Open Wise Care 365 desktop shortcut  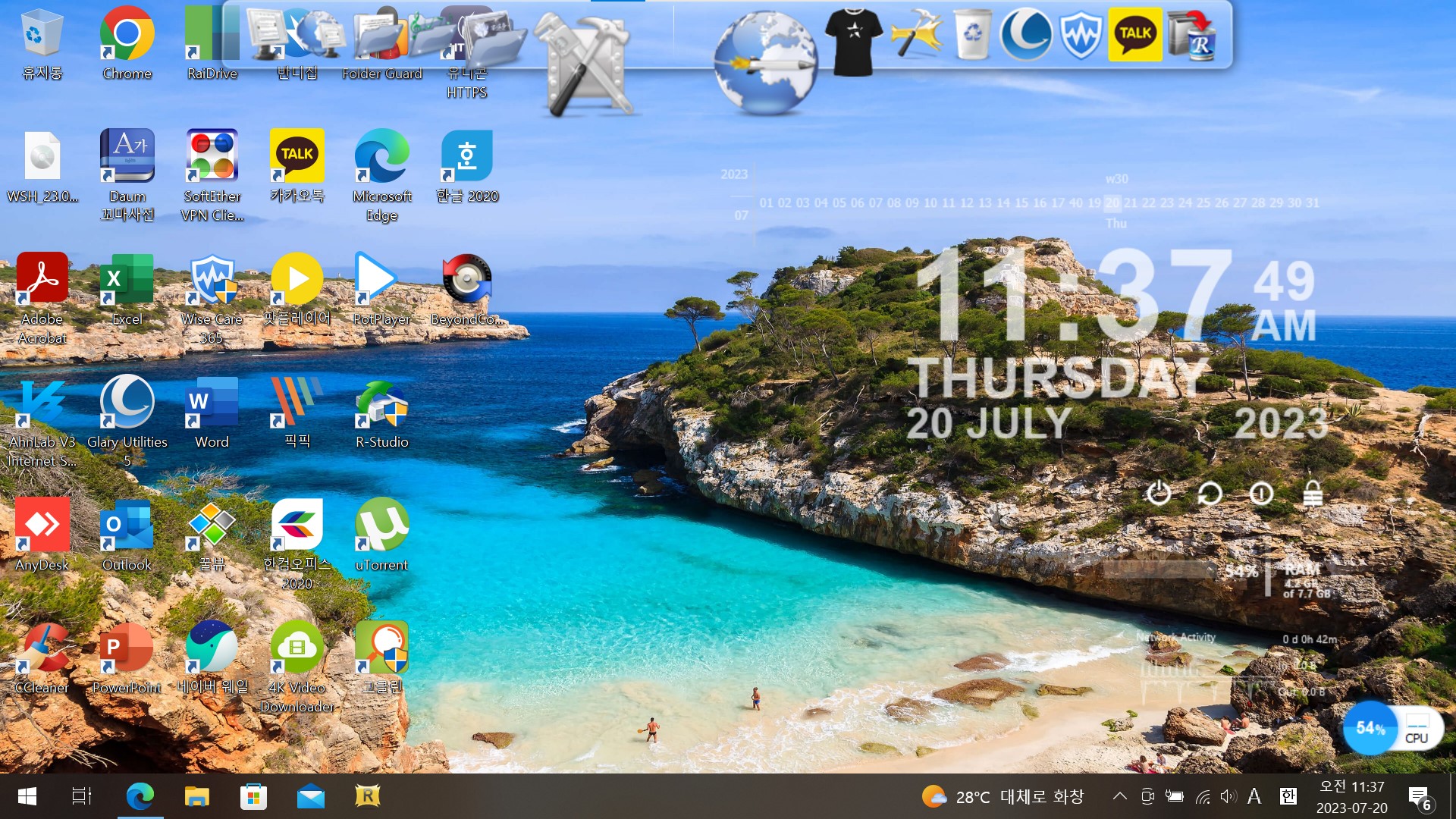(x=212, y=297)
